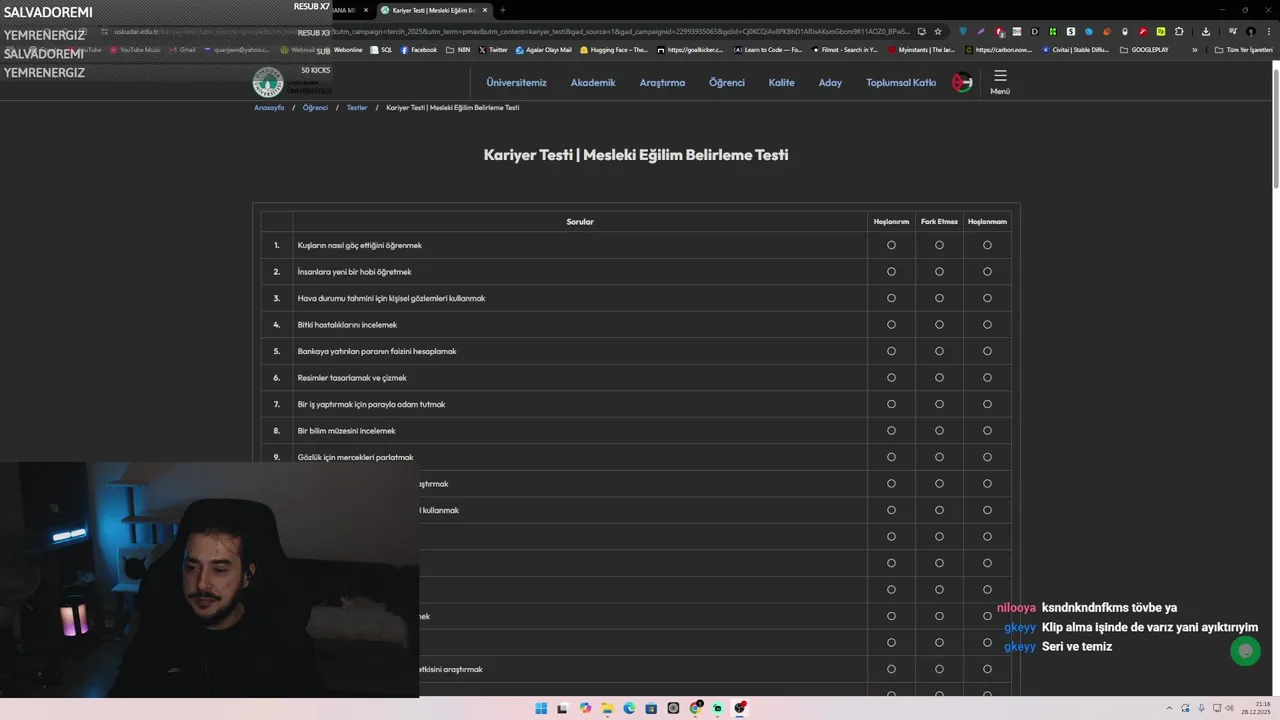Go to Anasayfa breadcrumb link
Image resolution: width=1280 pixels, height=720 pixels.
click(269, 107)
